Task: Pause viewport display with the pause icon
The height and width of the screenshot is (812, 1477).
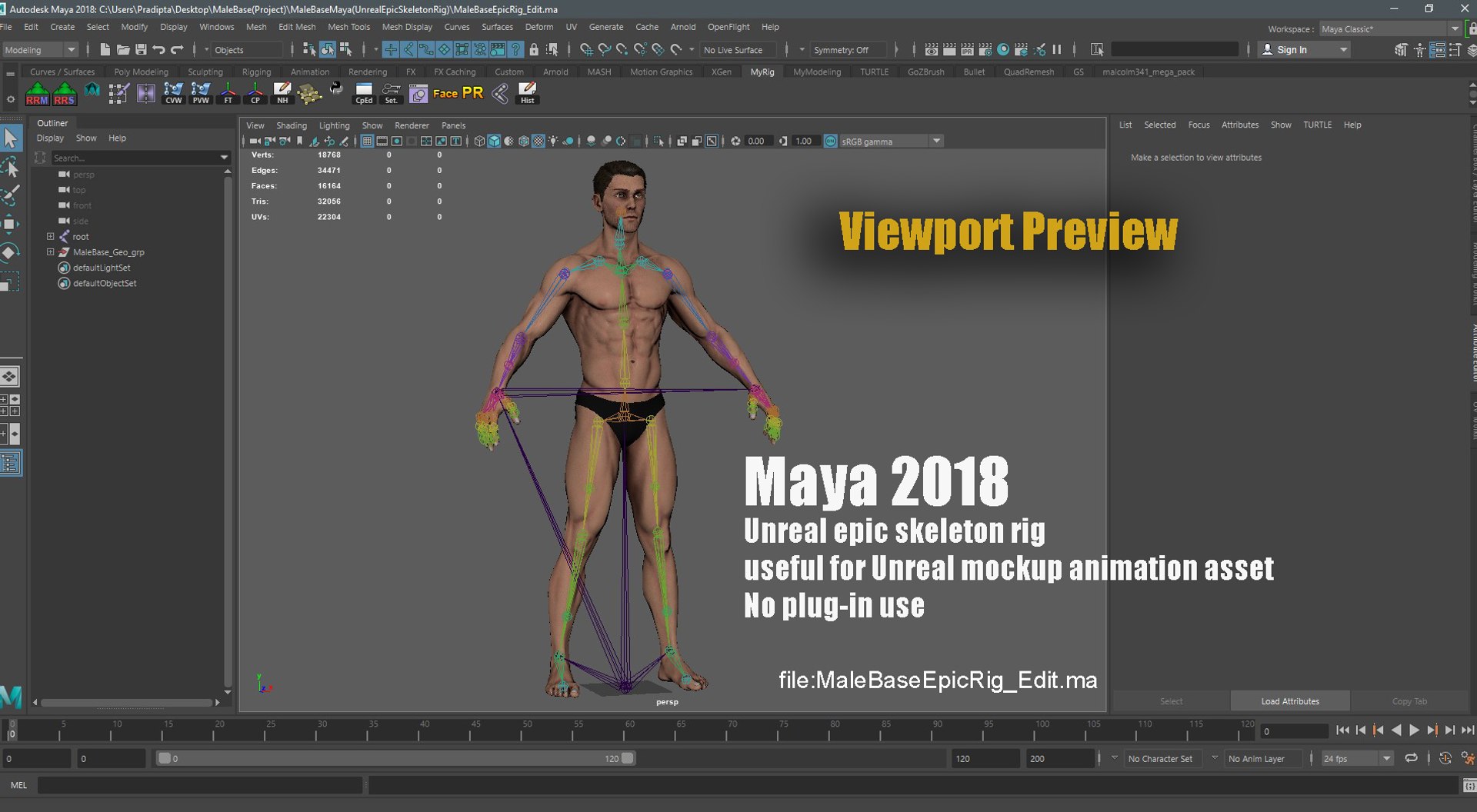Action: pyautogui.click(x=1057, y=50)
